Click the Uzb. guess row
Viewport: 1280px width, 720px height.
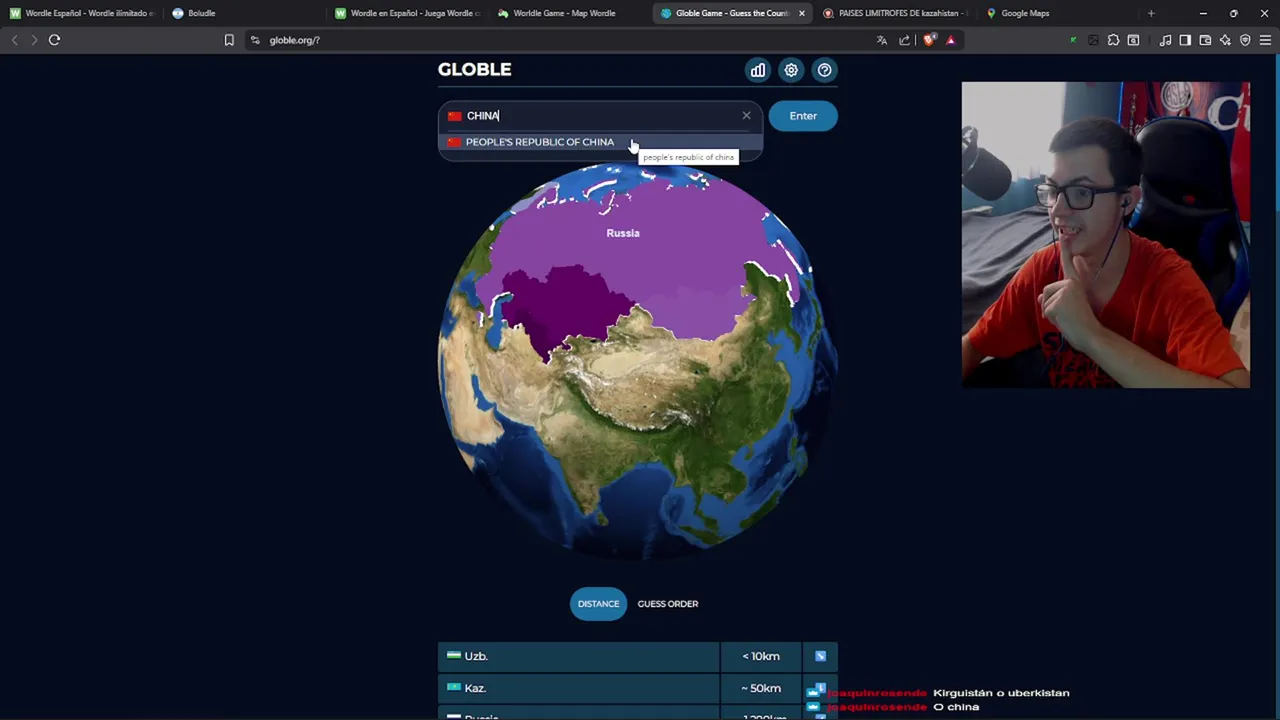[x=638, y=656]
